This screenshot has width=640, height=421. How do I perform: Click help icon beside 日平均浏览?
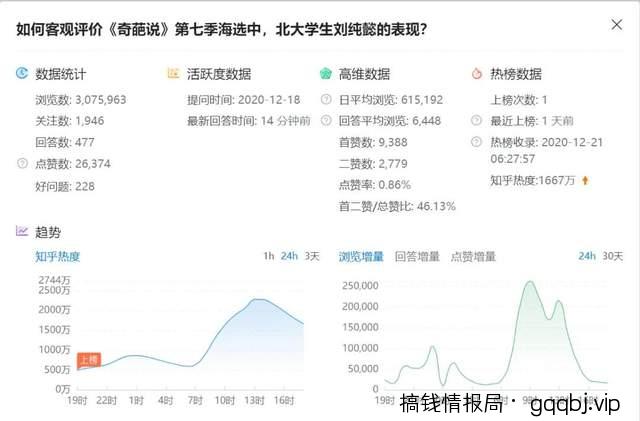pyautogui.click(x=326, y=99)
